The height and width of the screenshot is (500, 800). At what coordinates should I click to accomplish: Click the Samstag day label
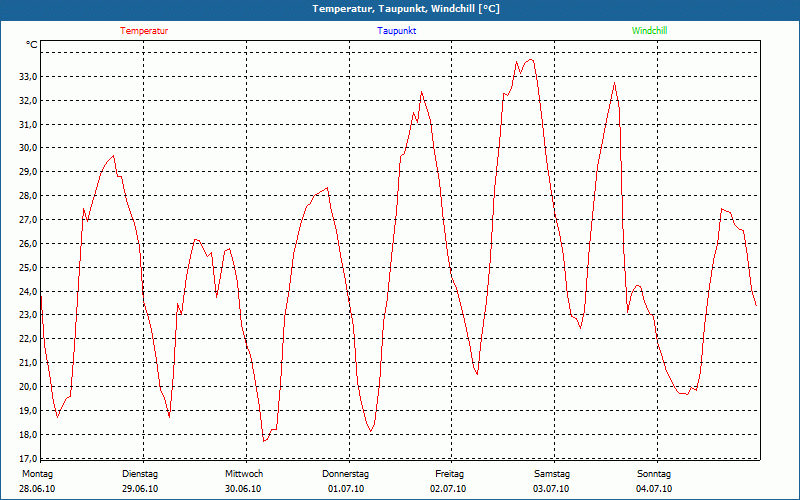pos(552,474)
